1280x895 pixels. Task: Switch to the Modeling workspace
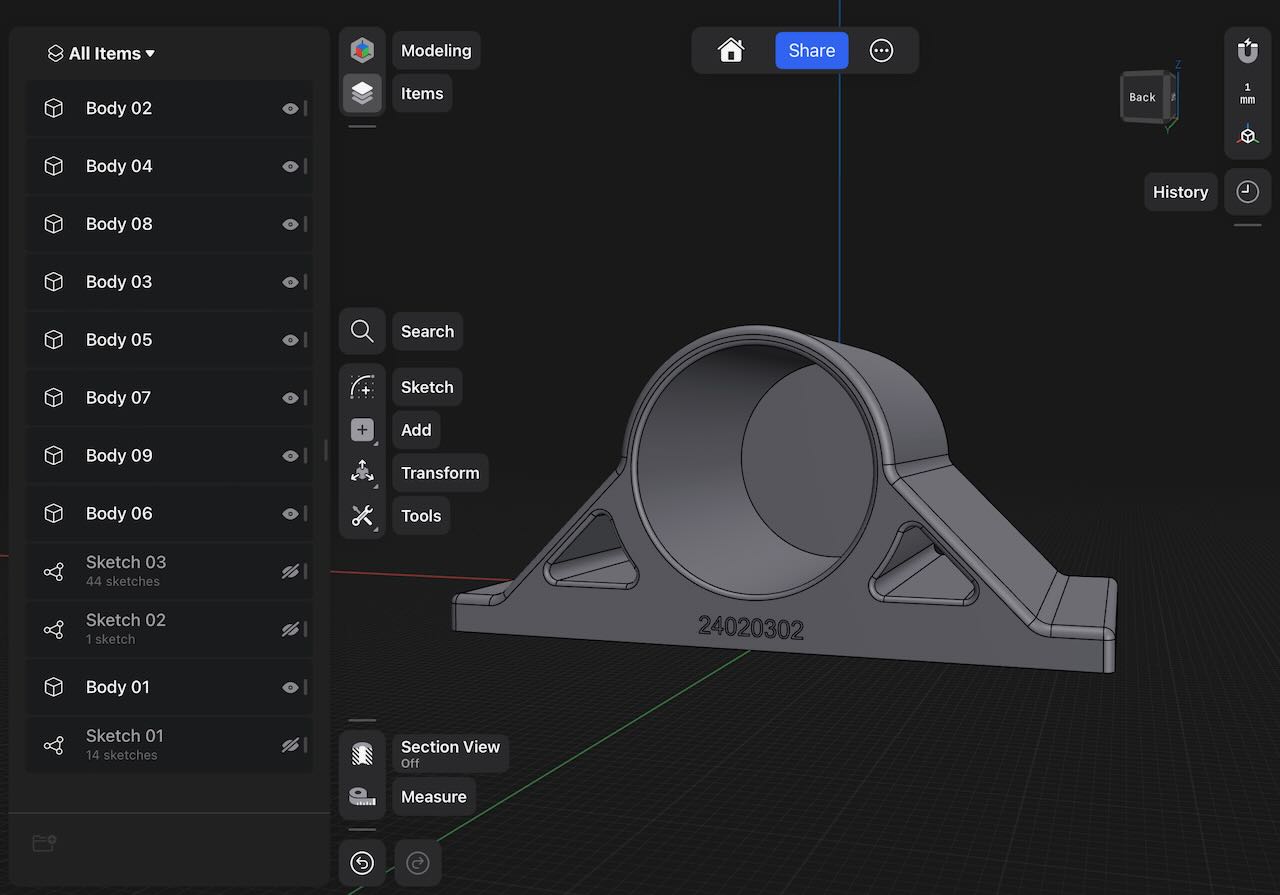tap(362, 50)
